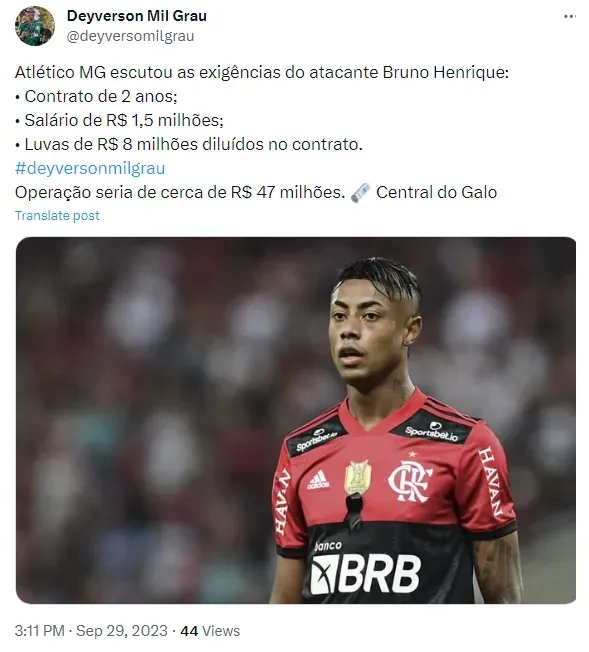Click the newspaper emoji in the post

pyautogui.click(x=360, y=193)
